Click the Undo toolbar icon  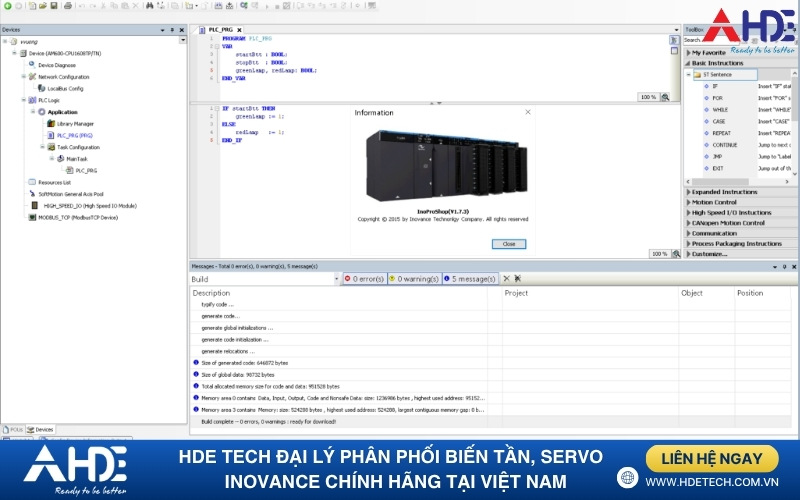tap(82, 6)
